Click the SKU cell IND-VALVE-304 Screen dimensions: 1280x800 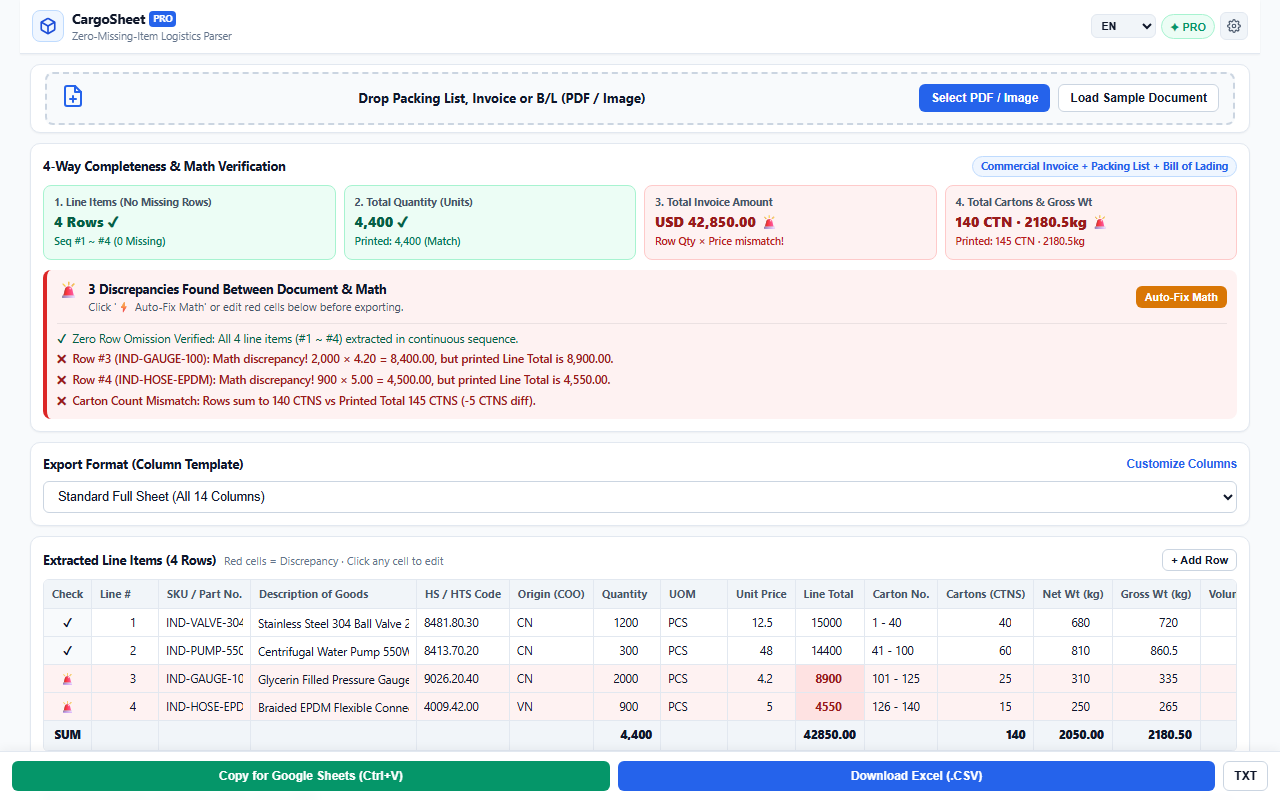coord(204,622)
